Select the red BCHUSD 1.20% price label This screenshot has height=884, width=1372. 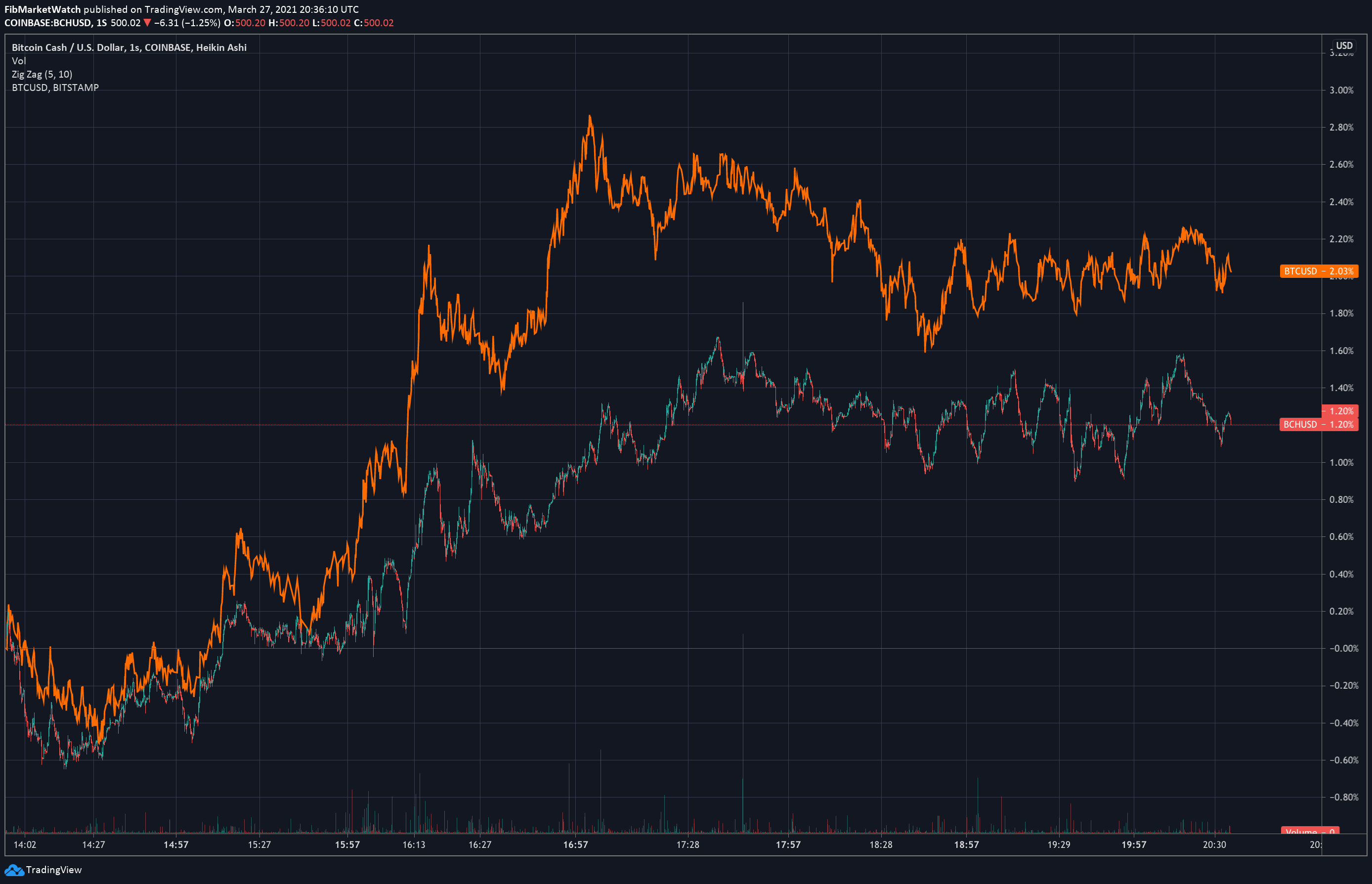tap(1319, 424)
